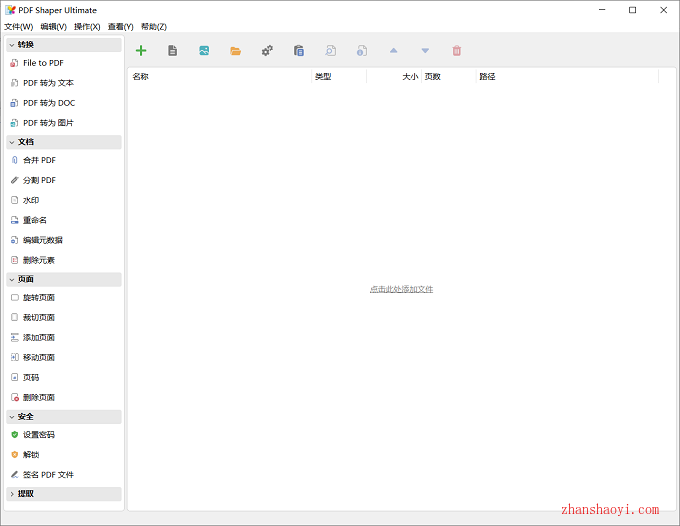Open the 操作(X) menu

click(x=87, y=26)
